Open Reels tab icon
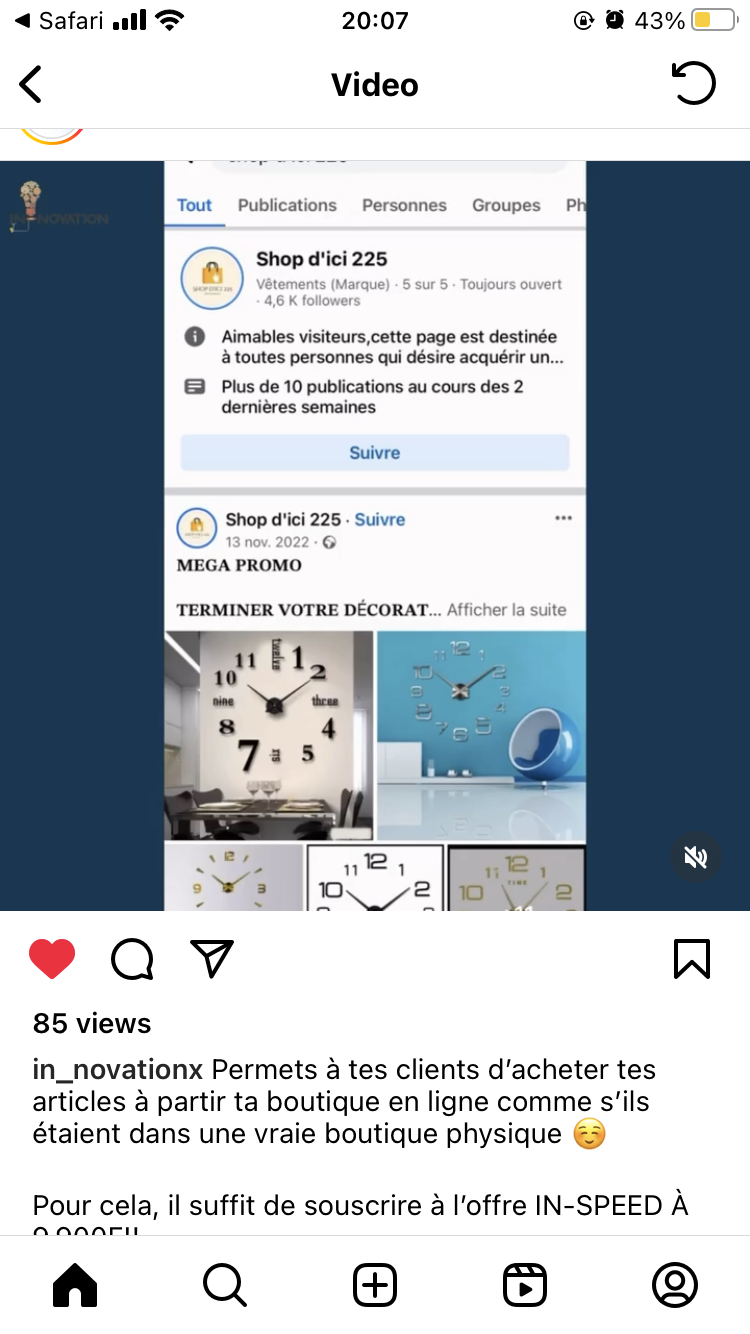The height and width of the screenshot is (1334, 750). coord(525,1285)
